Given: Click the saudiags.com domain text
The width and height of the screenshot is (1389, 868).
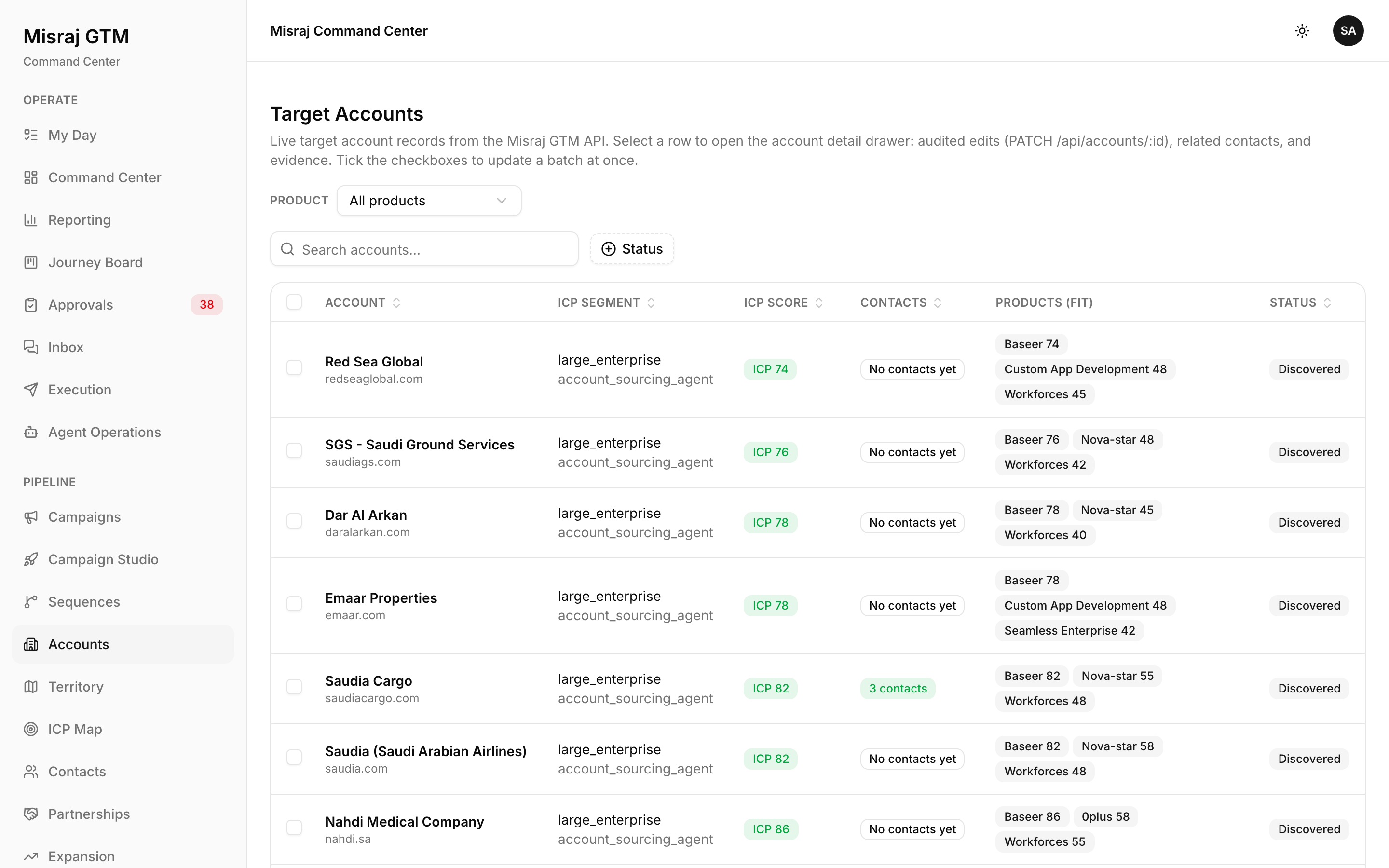Looking at the screenshot, I should click(x=363, y=462).
